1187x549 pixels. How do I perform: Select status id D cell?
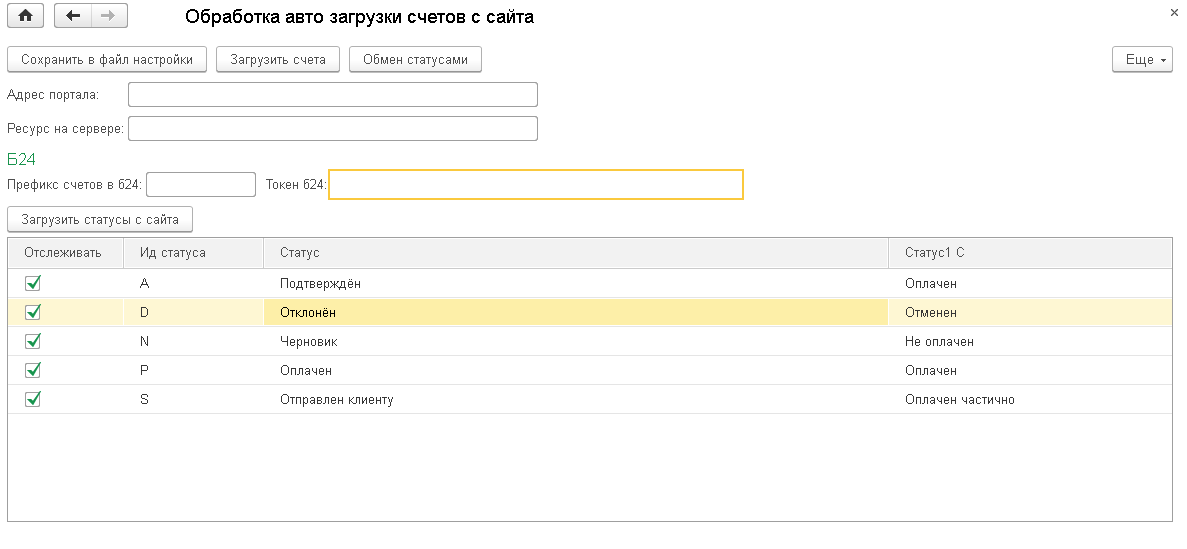tap(194, 312)
